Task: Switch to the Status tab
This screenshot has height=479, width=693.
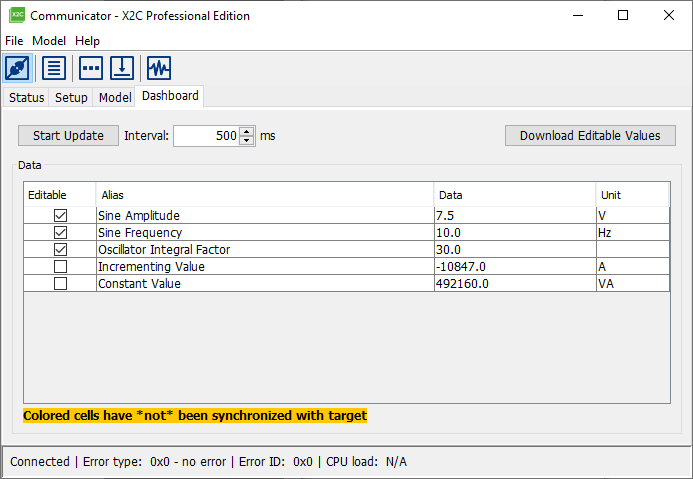Action: pos(27,98)
